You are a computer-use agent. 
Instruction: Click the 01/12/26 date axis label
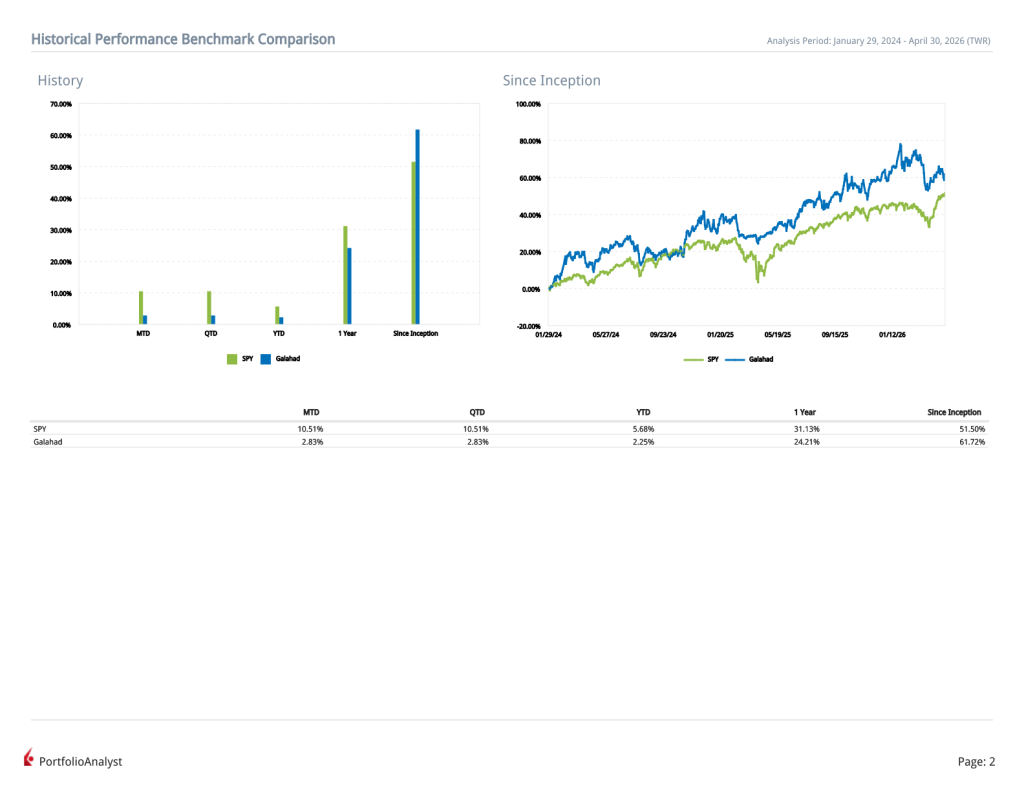point(892,334)
